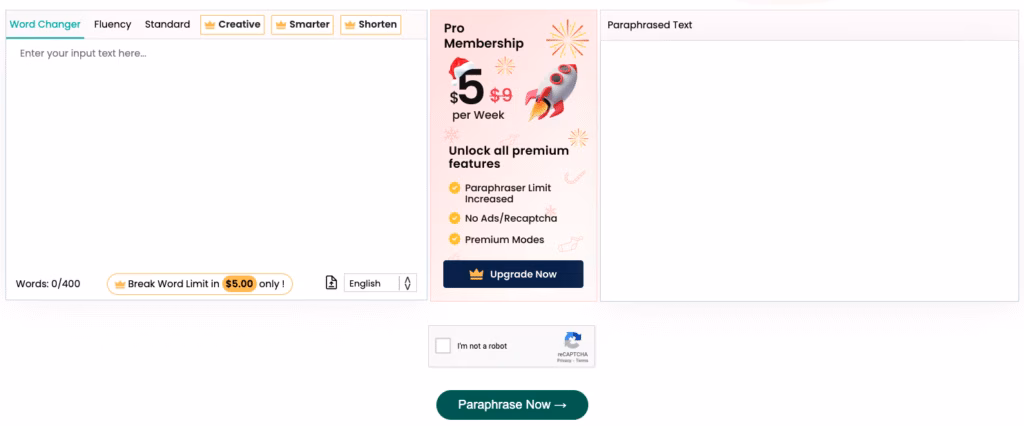The image size is (1024, 426).
Task: Click the language selector up-down arrows
Action: tap(407, 283)
